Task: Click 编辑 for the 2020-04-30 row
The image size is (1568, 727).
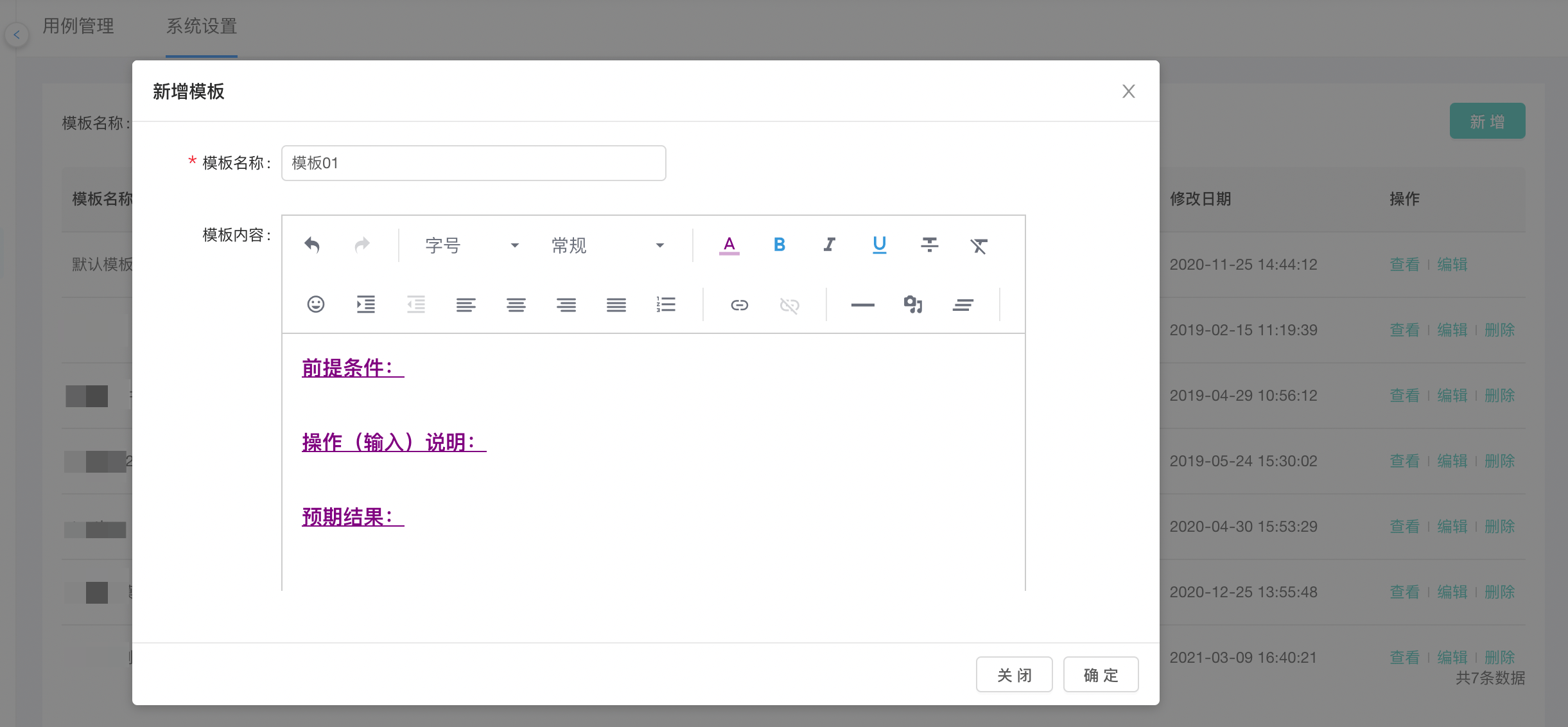Action: click(1452, 527)
